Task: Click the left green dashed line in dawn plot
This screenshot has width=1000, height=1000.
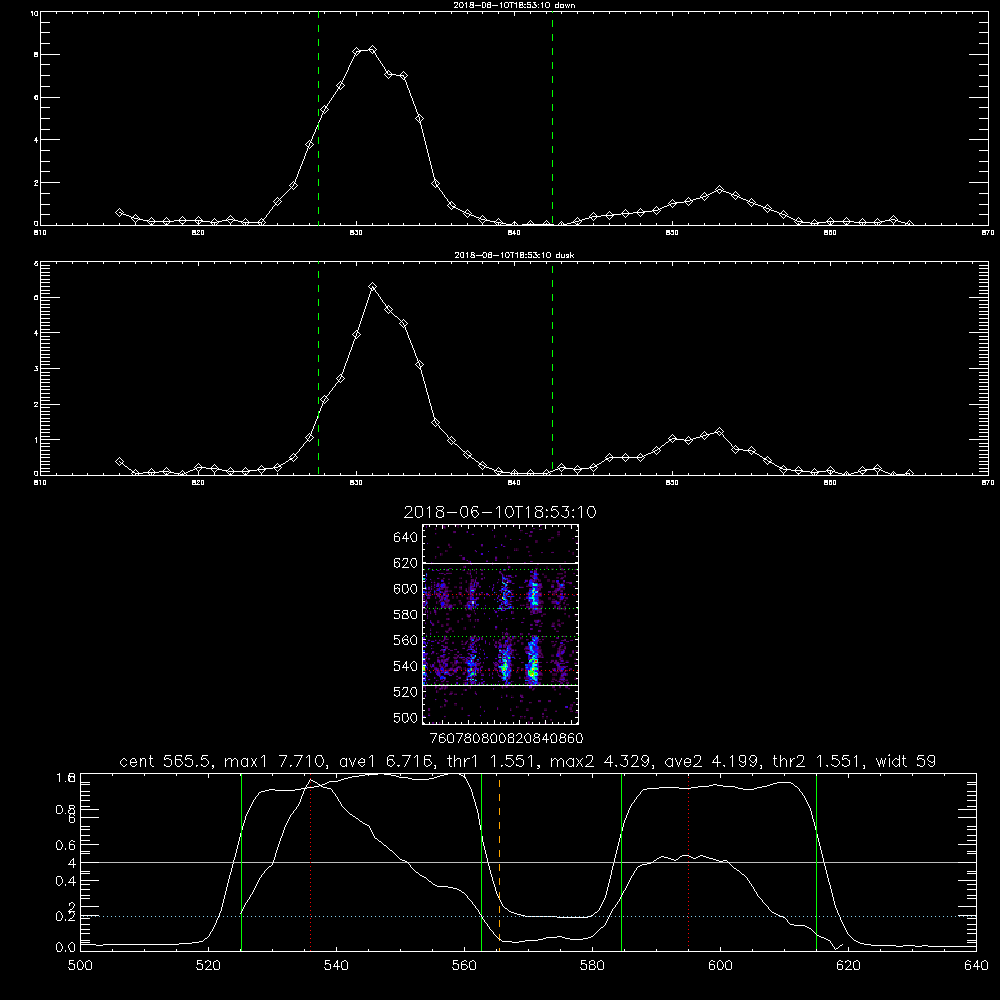Action: coord(318,118)
